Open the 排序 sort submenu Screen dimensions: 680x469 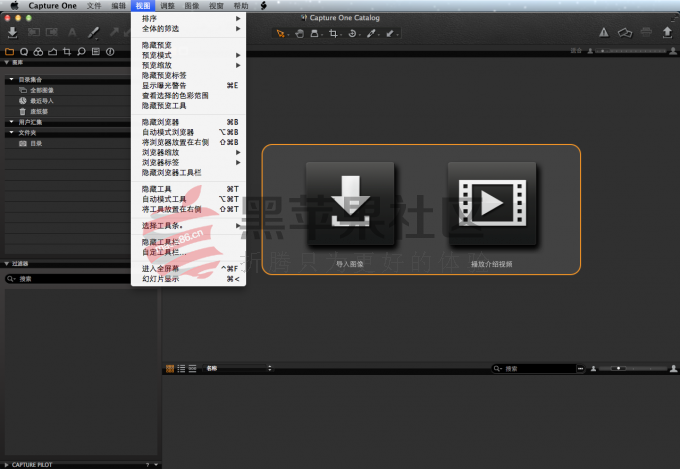coord(189,18)
